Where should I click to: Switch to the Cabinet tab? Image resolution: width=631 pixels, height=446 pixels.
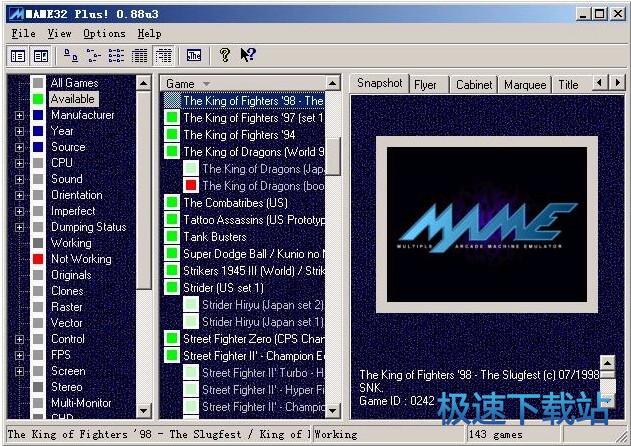pyautogui.click(x=474, y=85)
